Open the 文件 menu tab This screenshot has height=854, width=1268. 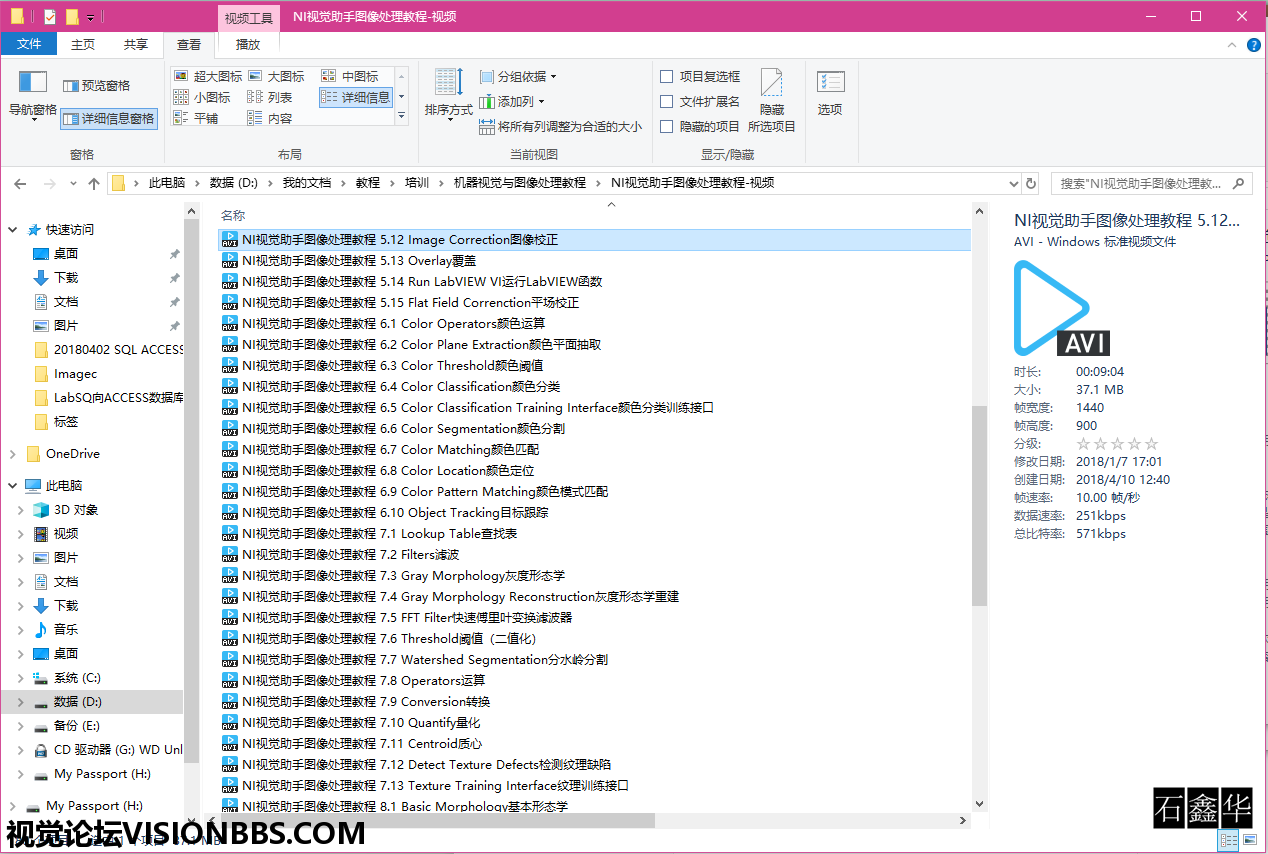click(29, 44)
